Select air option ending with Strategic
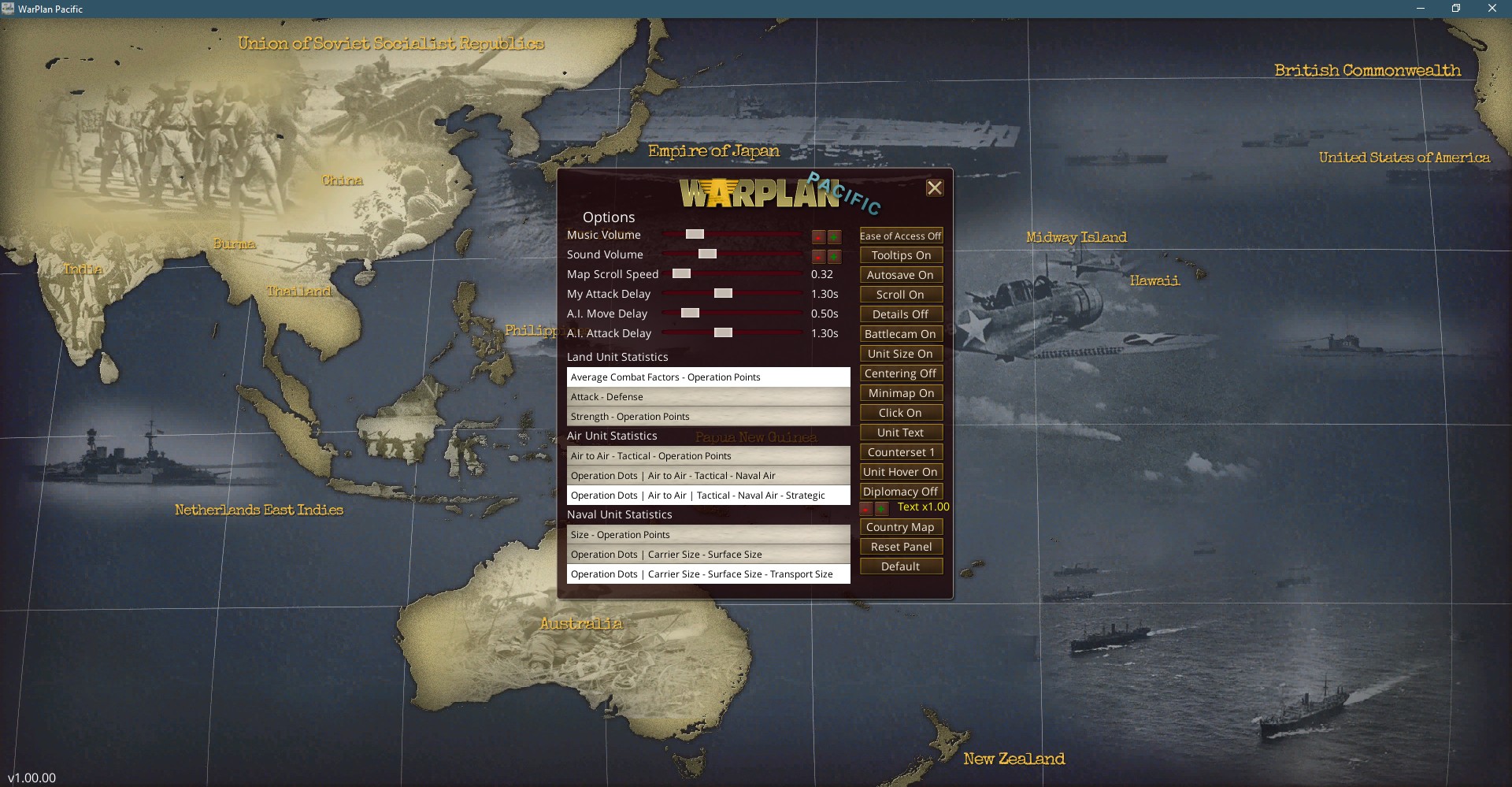This screenshot has width=1512, height=787. pos(708,496)
